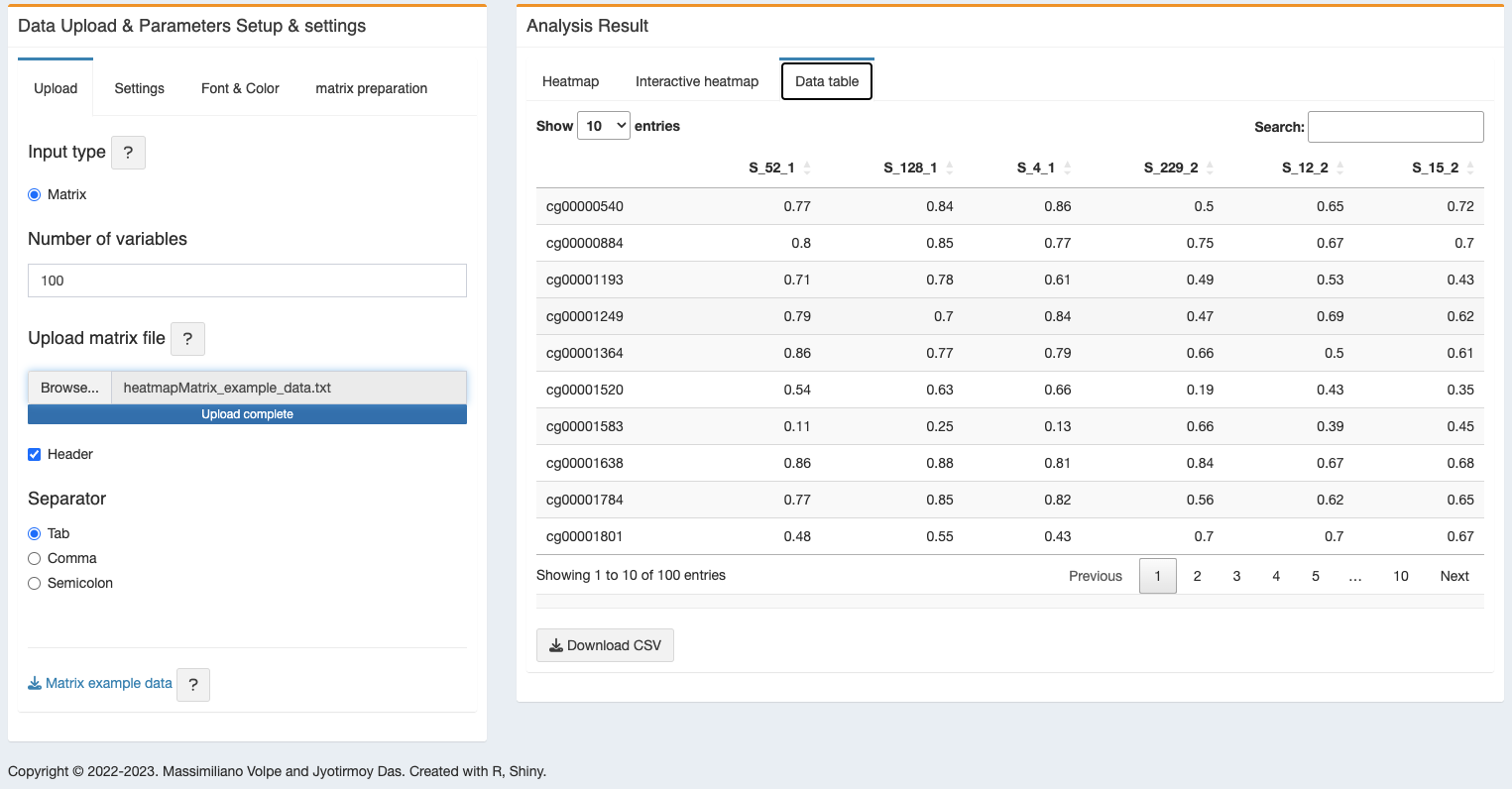Select the Semicolon separator option
This screenshot has width=1512, height=789.
(35, 584)
